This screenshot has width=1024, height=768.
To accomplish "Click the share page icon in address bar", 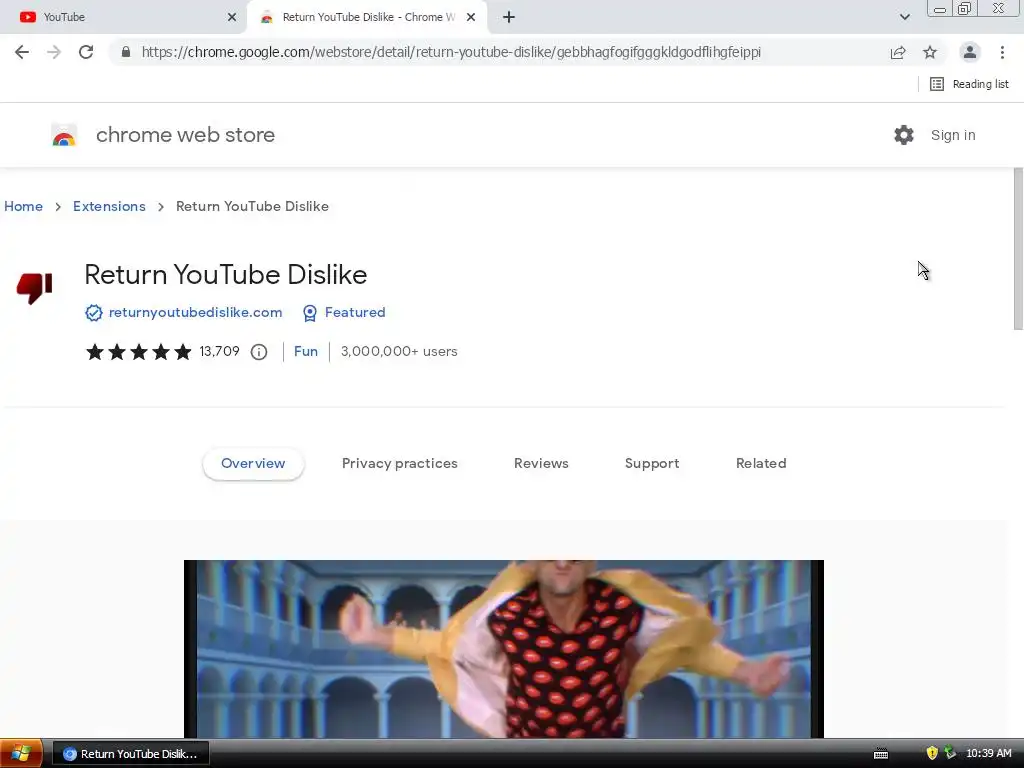I will click(898, 52).
